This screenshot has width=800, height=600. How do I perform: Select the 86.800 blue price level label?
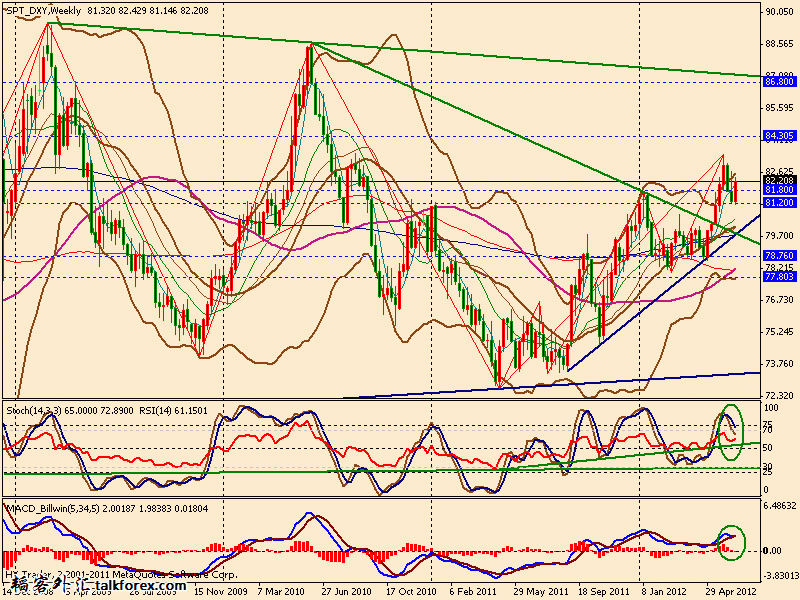point(780,82)
